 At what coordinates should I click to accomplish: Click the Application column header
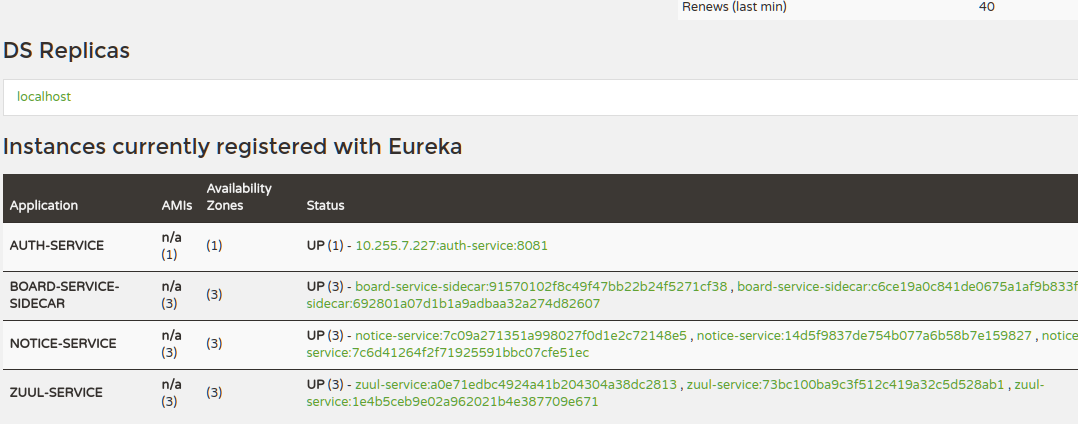[44, 205]
